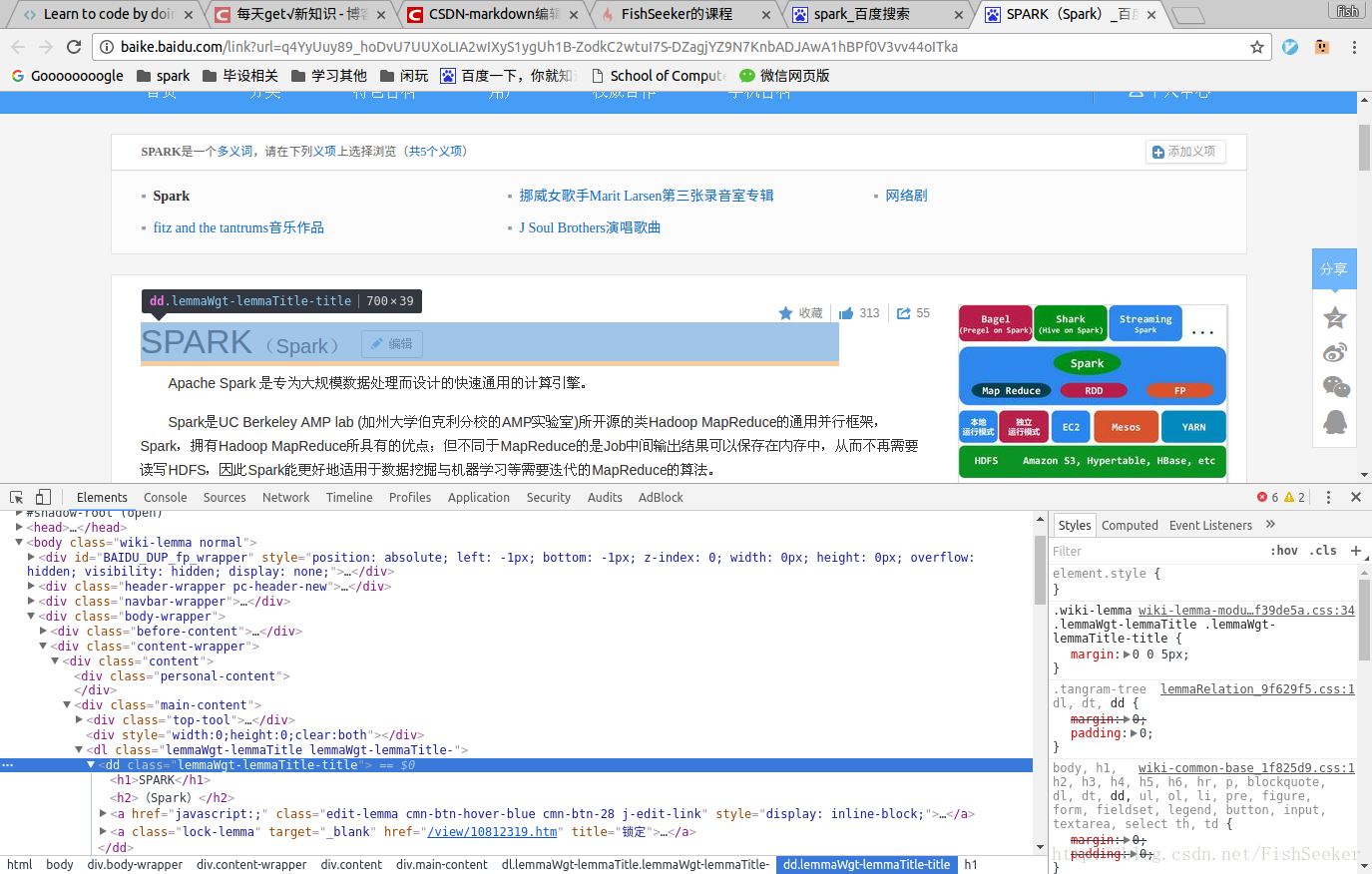1372x874 pixels.
Task: Share to Weibo via sidebar icon
Action: click(1335, 352)
